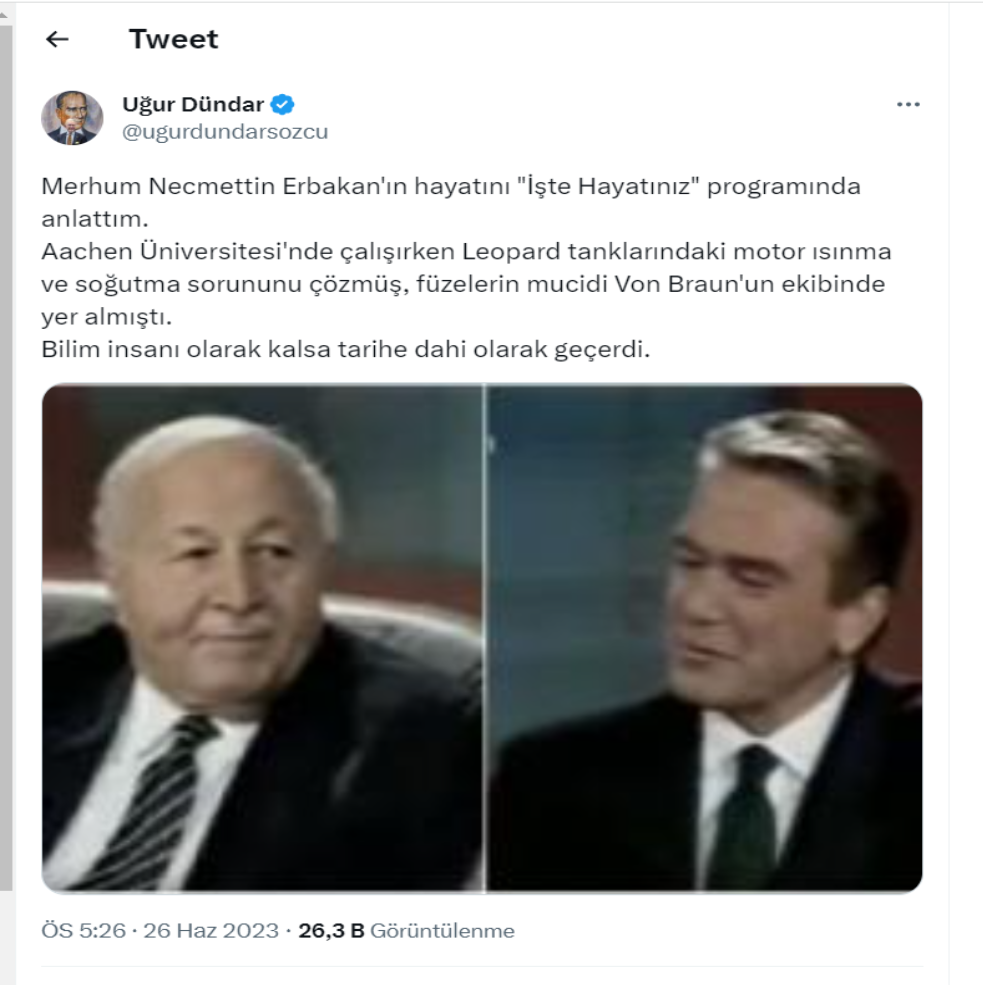Go back using the left arrow
This screenshot has width=983, height=985.
coord(57,40)
